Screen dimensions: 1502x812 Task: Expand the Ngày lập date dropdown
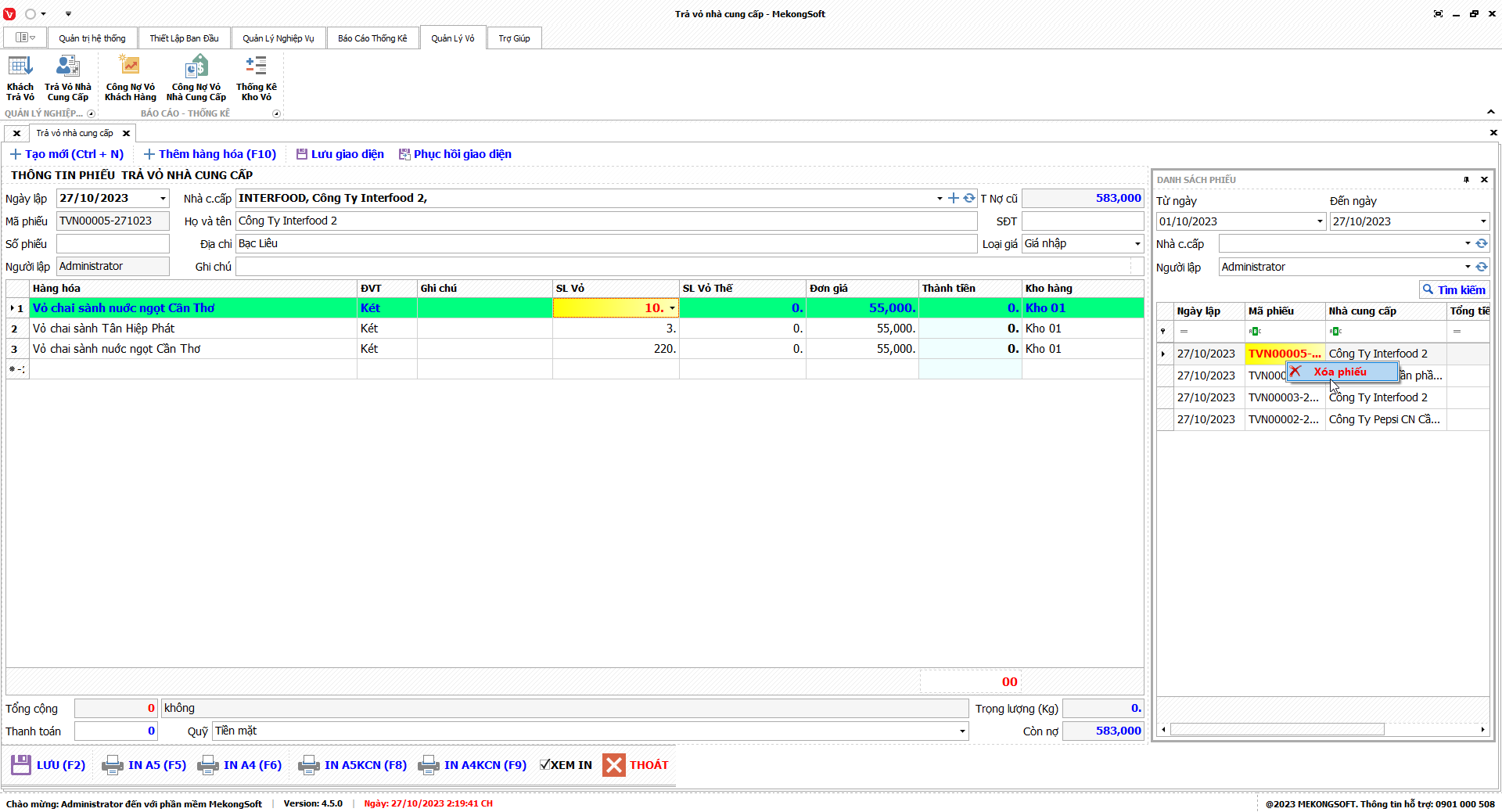[x=163, y=199]
